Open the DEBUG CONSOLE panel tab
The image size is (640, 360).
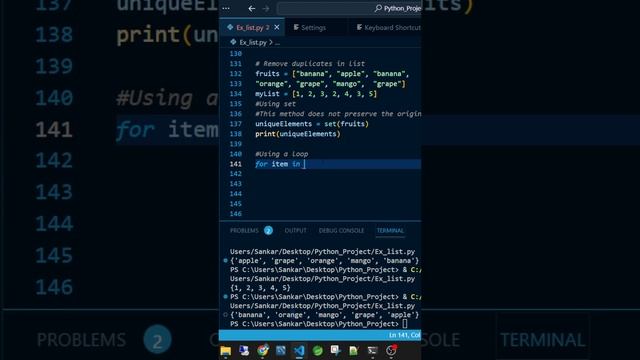(341, 231)
